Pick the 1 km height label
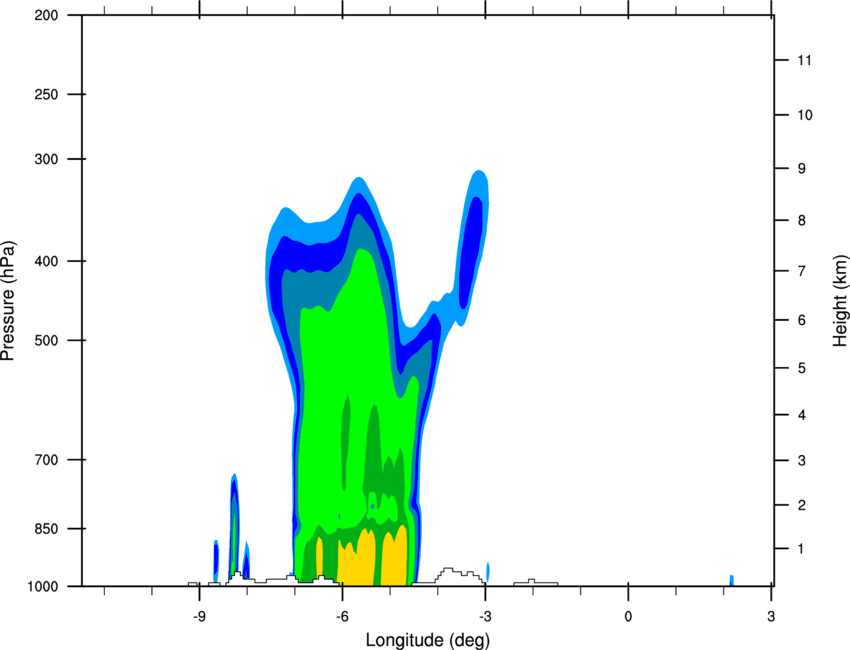This screenshot has height=650, width=850. point(802,549)
